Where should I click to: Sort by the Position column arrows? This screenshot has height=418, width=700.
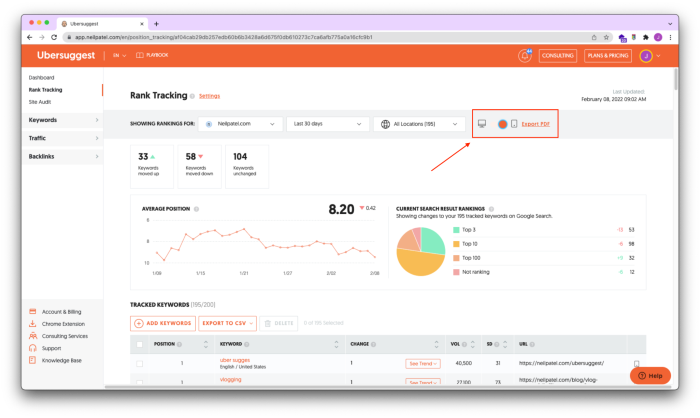pos(206,344)
